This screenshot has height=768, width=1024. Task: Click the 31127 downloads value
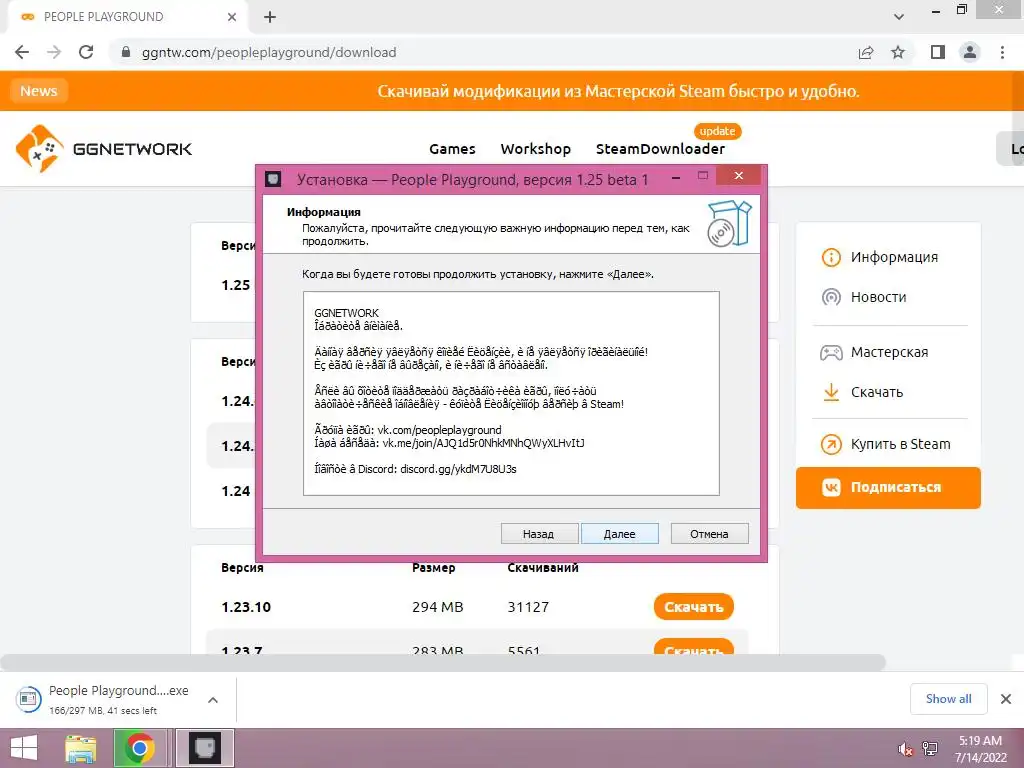pos(528,607)
